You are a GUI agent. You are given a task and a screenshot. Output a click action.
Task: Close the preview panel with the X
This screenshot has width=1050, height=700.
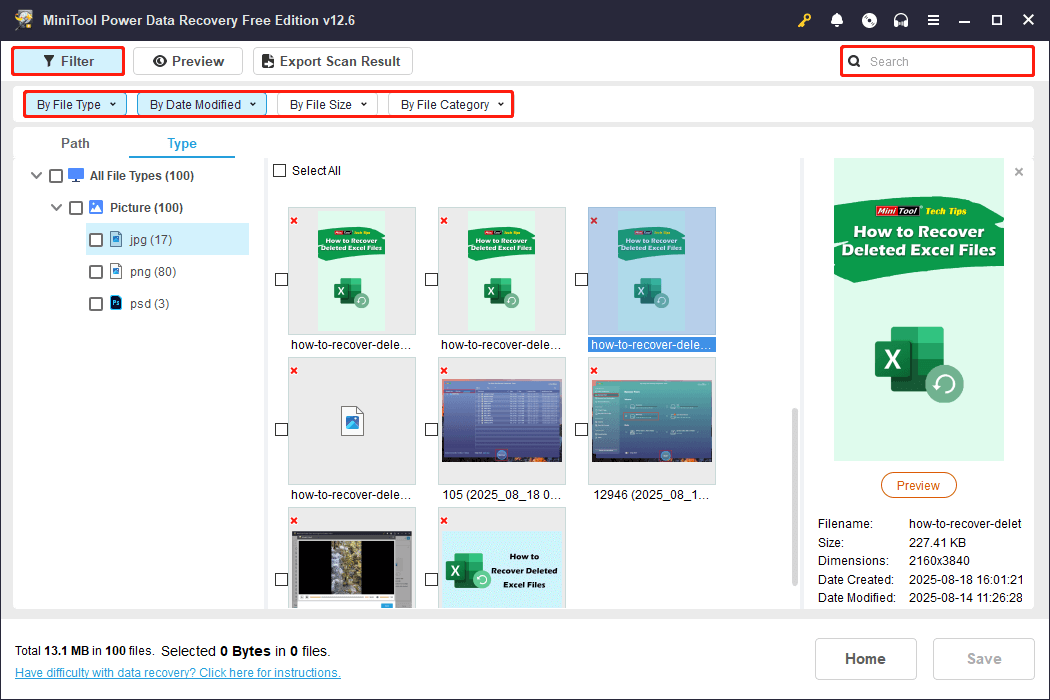click(1019, 172)
